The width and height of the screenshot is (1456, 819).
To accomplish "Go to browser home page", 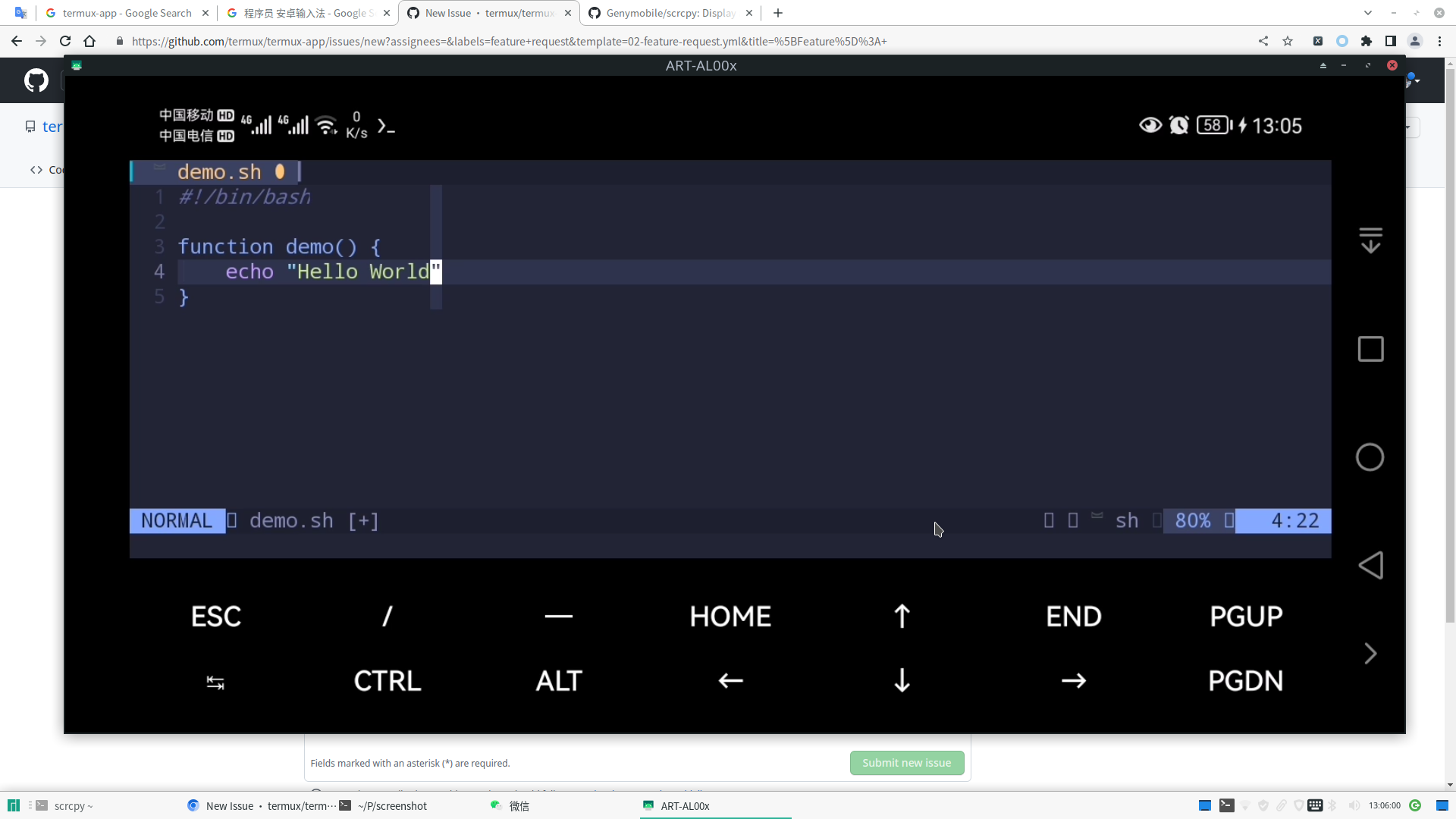I will [x=89, y=41].
